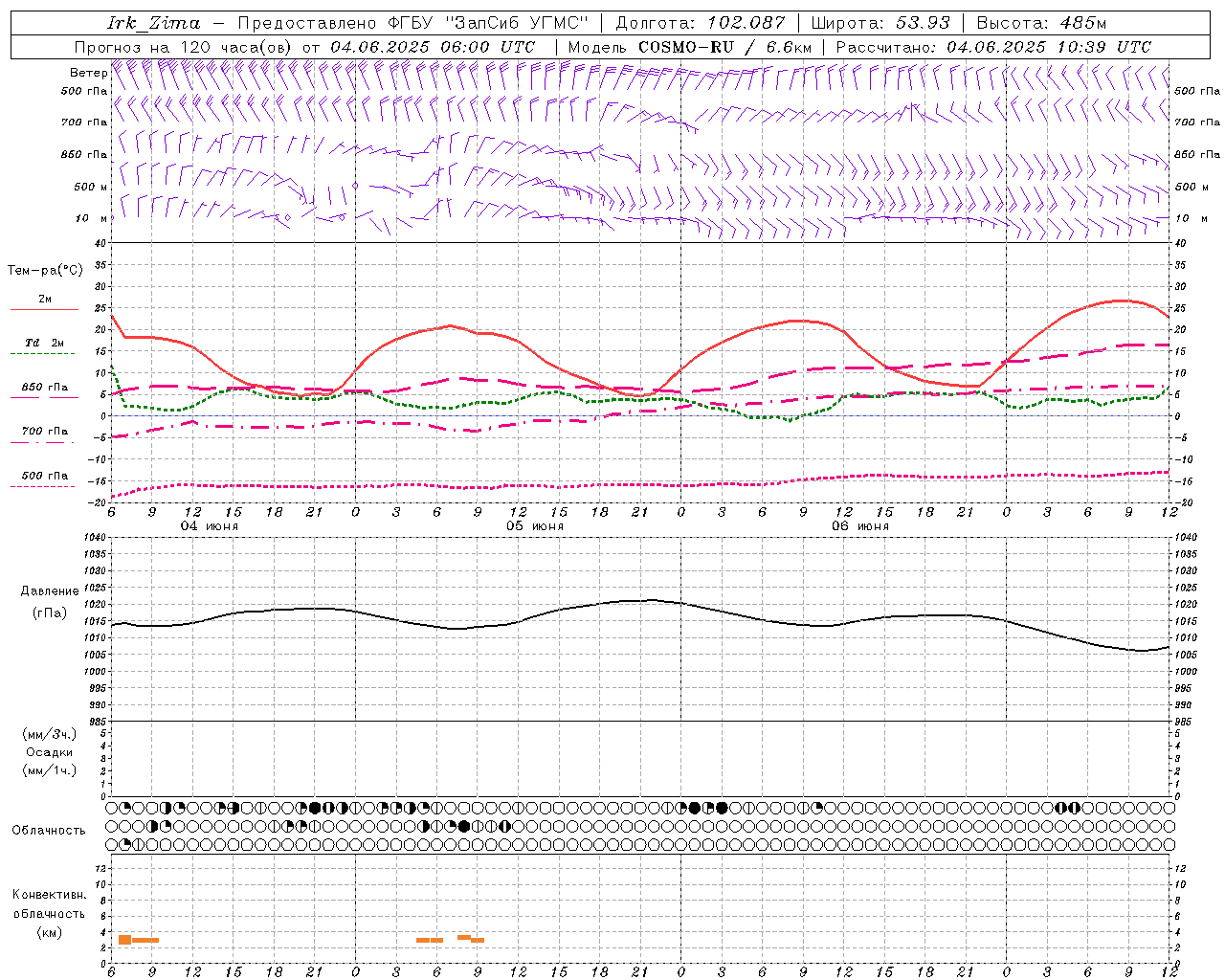Screen dimensions: 1225x980
Task: Click the Осадки precipitation label
Action: pyautogui.click(x=50, y=752)
